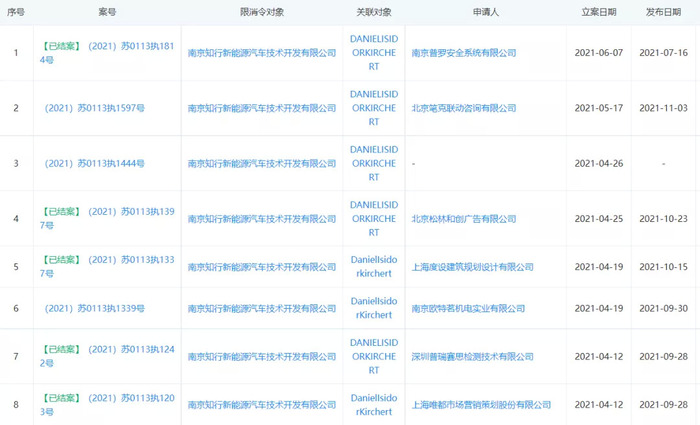Select filing date 2021-04-12 for case 1242
This screenshot has height=425, width=700.
[x=599, y=357]
